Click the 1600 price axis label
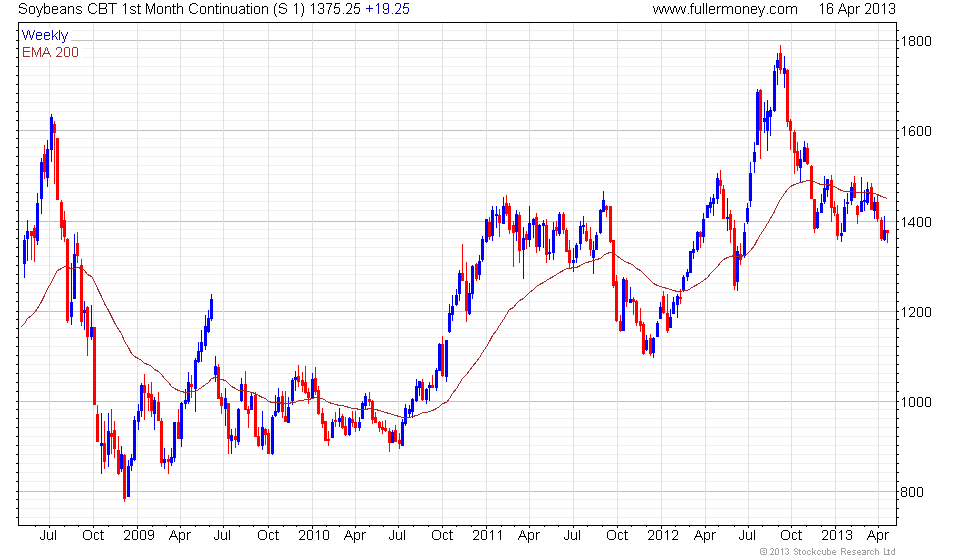This screenshot has width=980, height=560. (919, 131)
